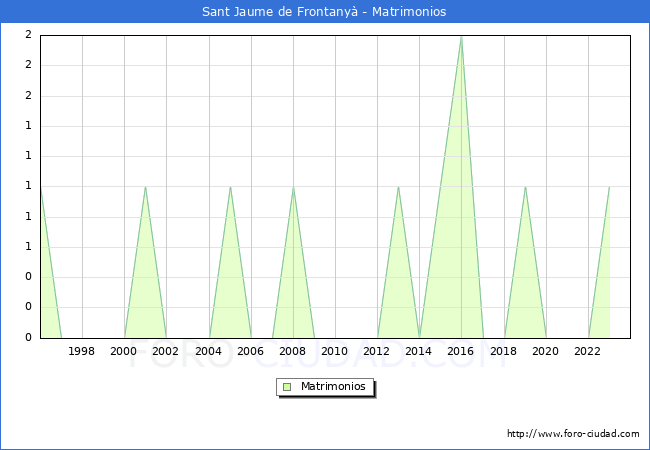Viewport: 650px width, 450px height.
Task: Click the 2008 x-axis label
Action: 293,351
